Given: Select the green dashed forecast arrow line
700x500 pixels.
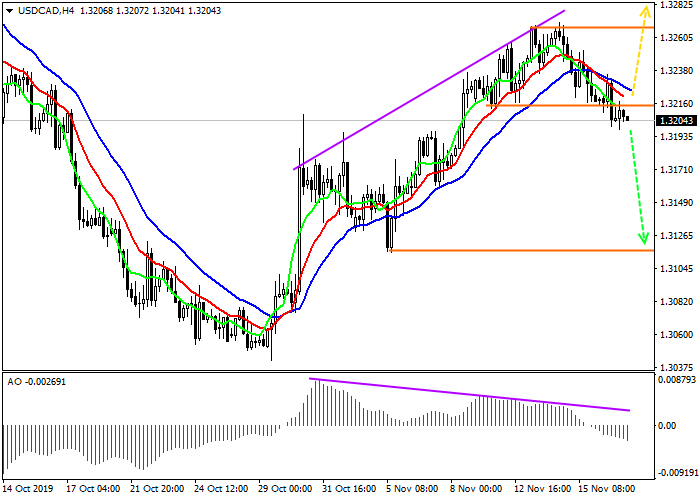Looking at the screenshot, I should pyautogui.click(x=636, y=180).
